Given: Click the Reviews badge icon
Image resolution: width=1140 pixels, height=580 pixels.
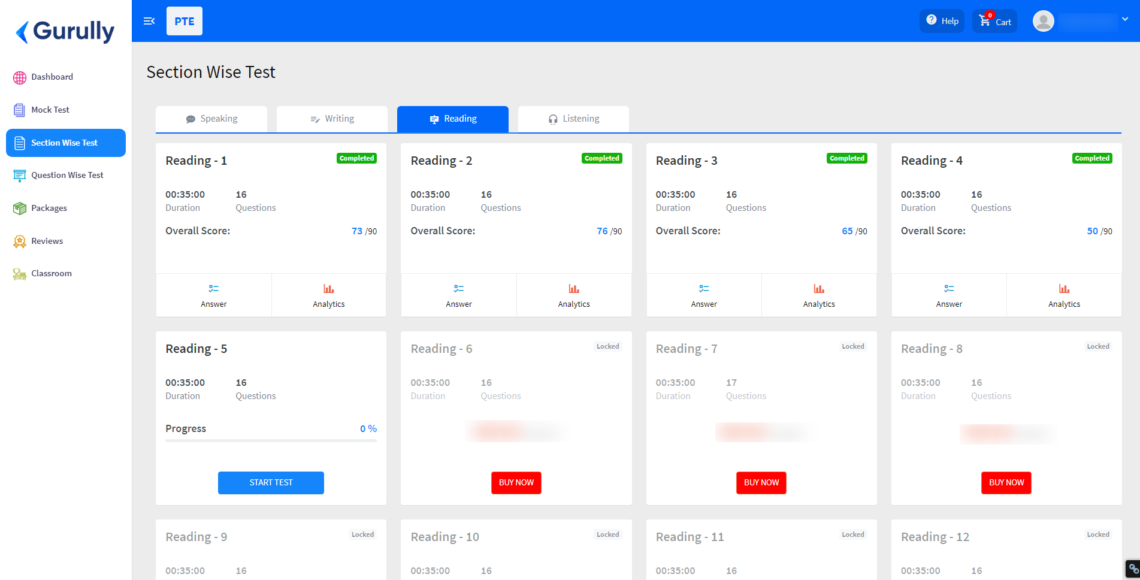Looking at the screenshot, I should pyautogui.click(x=20, y=241).
